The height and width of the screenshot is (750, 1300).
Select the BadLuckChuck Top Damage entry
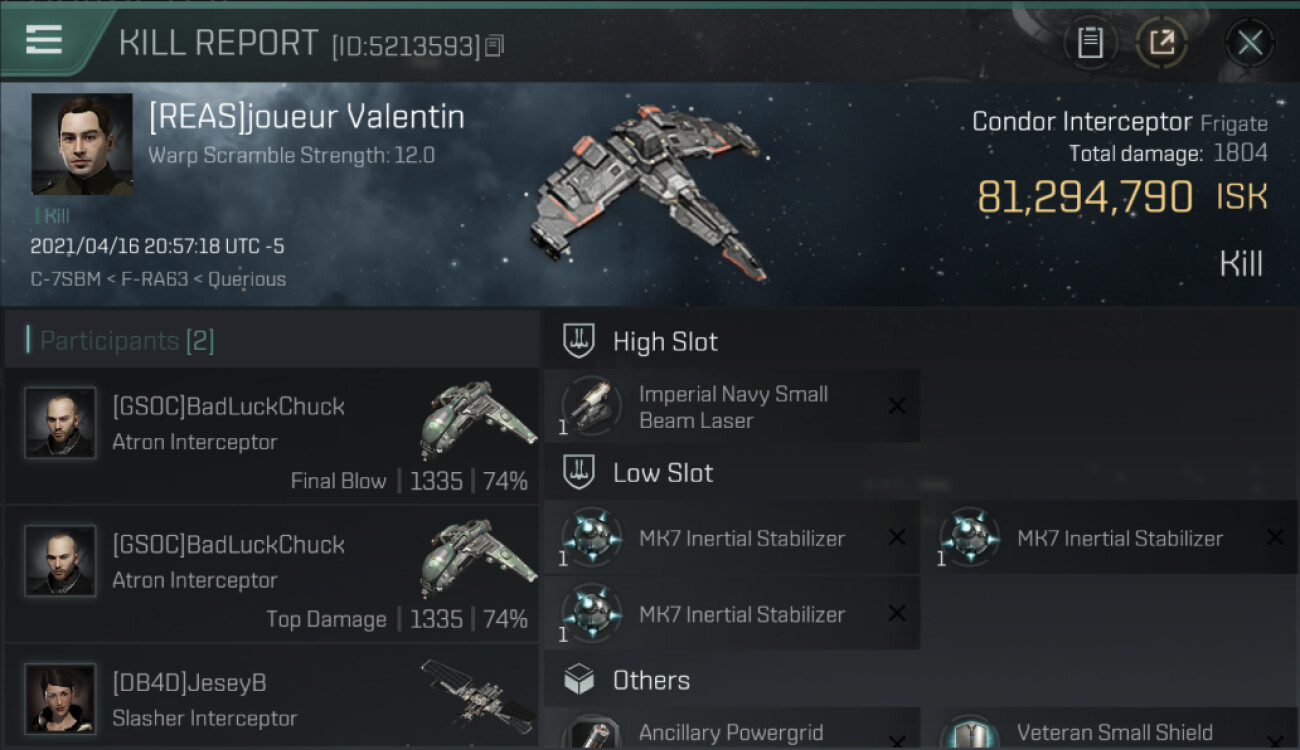271,574
